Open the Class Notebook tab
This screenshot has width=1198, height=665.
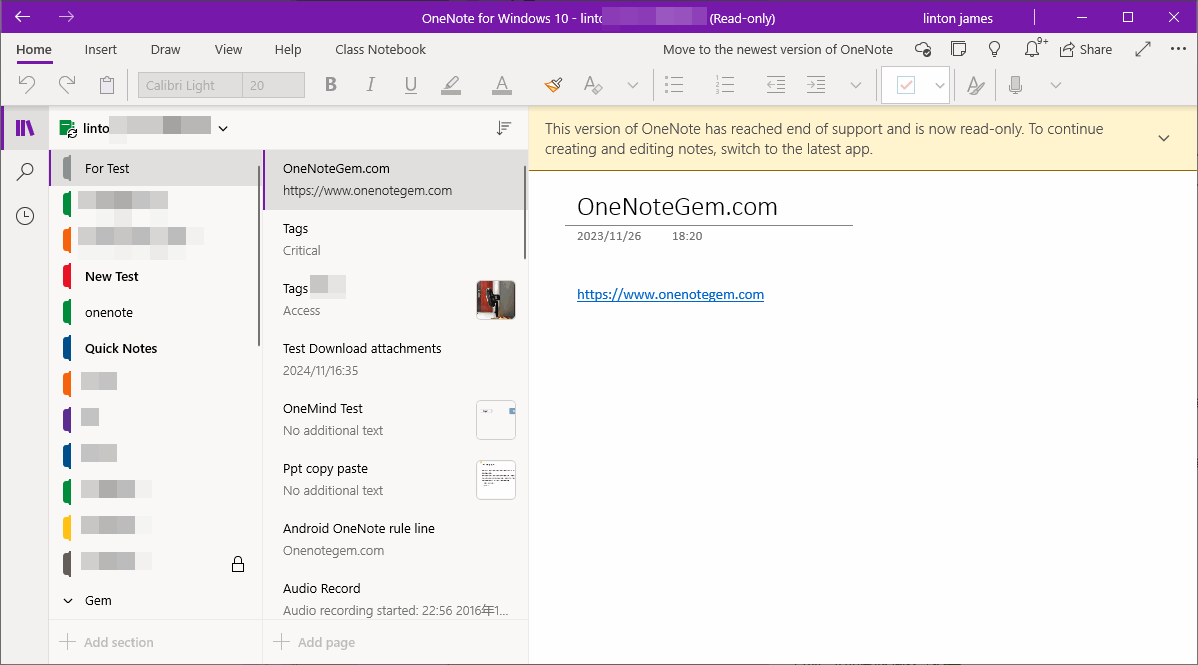(x=380, y=49)
